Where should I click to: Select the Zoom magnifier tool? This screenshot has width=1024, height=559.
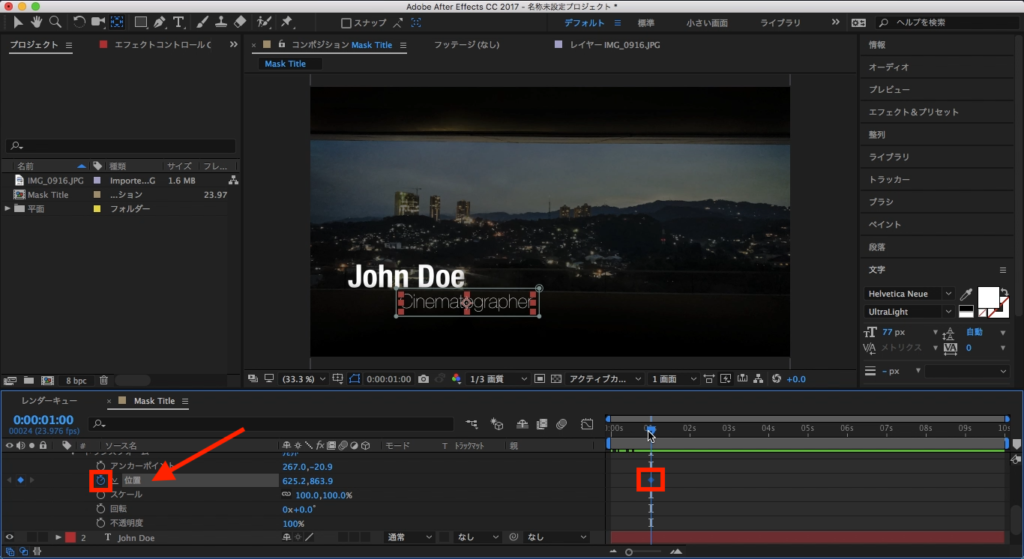[x=56, y=22]
